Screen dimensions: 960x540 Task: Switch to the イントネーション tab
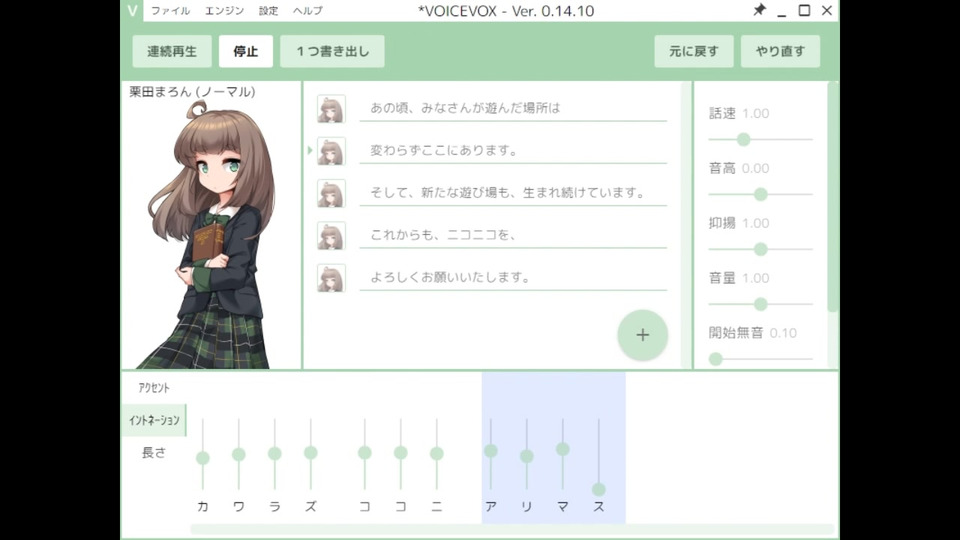[154, 420]
